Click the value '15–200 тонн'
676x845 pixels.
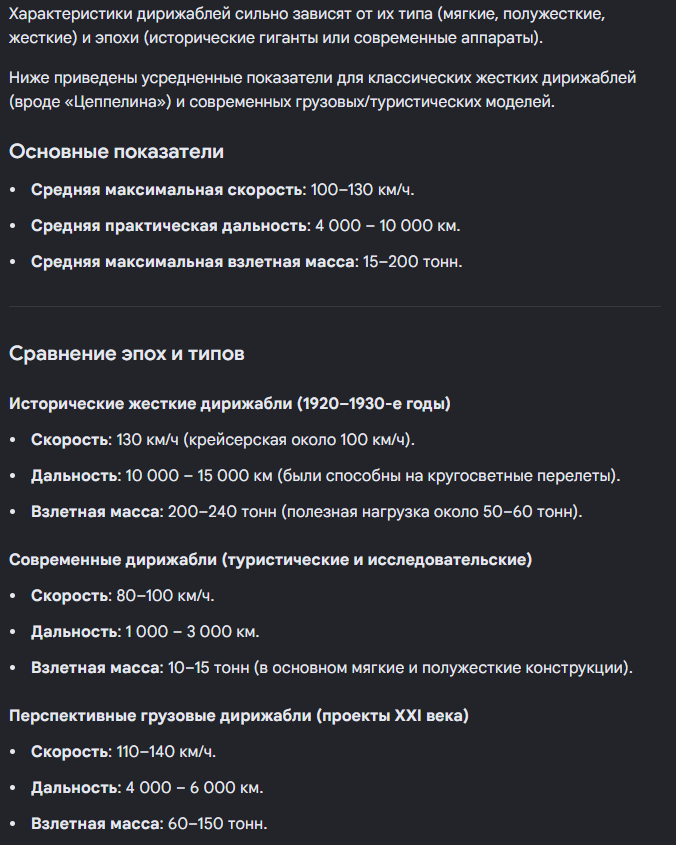coord(411,262)
